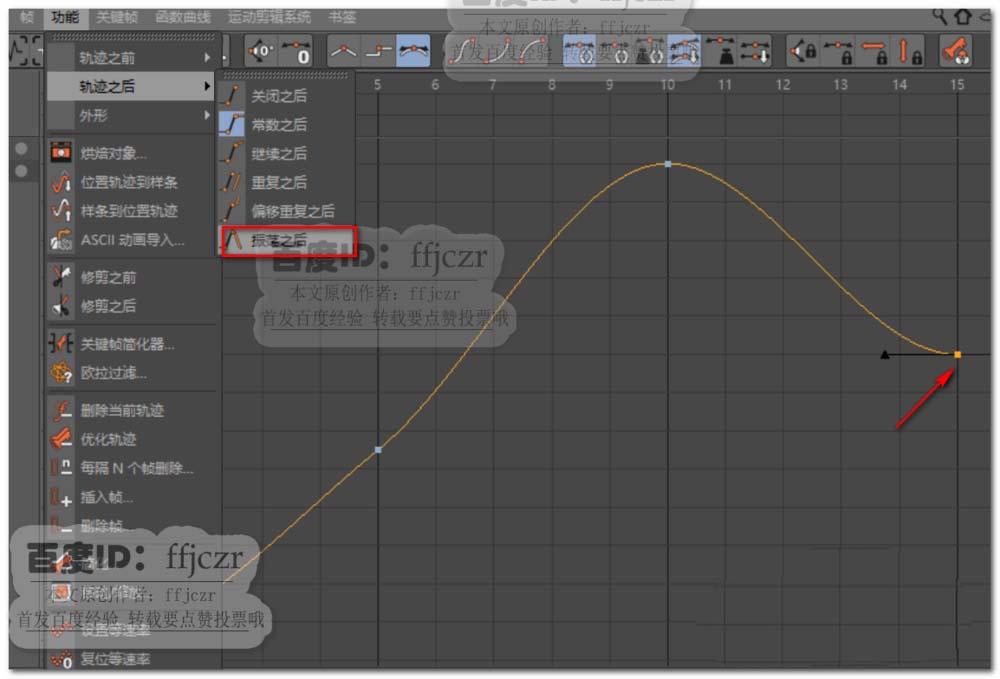Toggle spline interpolation toolbar icon
This screenshot has width=1000, height=679.
[413, 51]
